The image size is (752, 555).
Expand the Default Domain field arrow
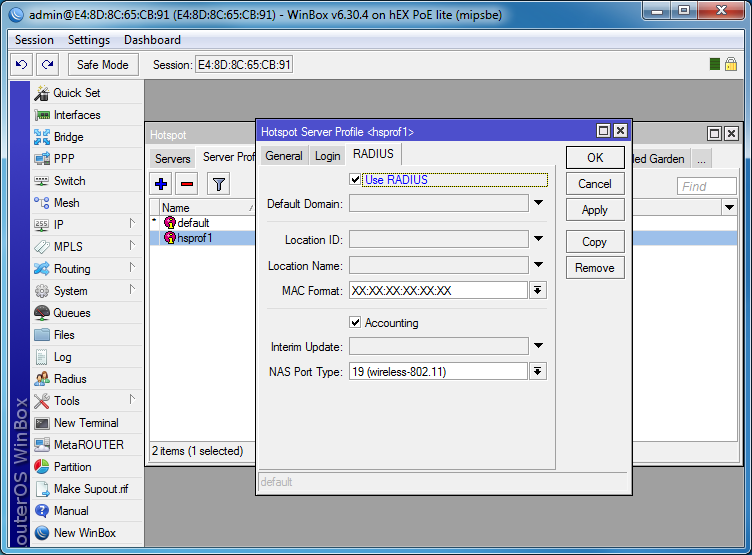click(x=539, y=203)
